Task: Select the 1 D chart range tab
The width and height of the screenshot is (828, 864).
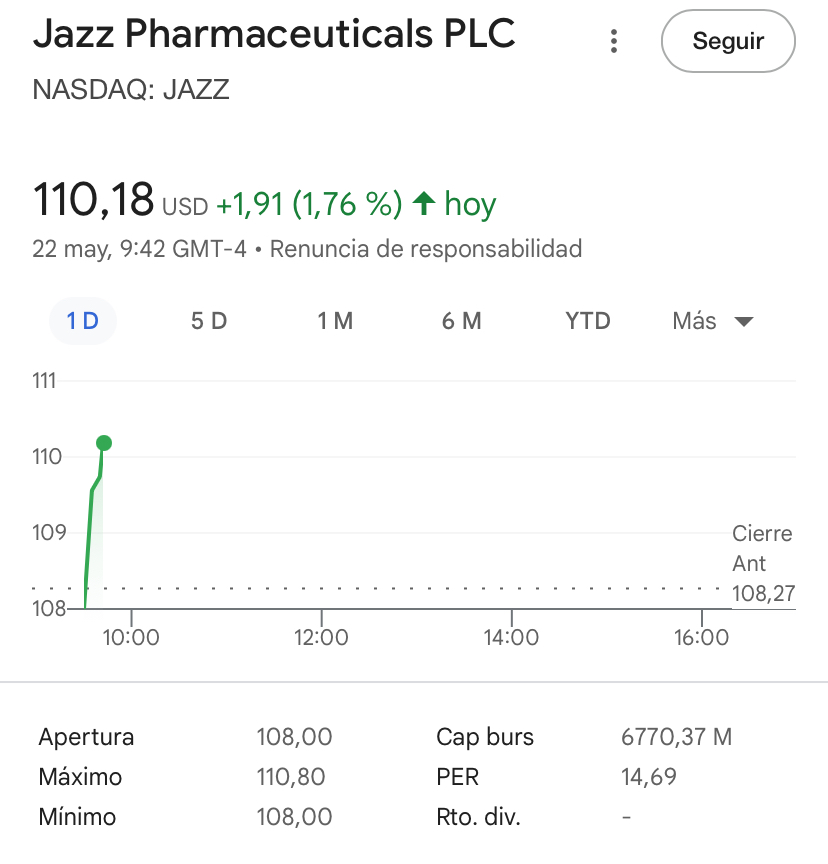Action: [83, 321]
